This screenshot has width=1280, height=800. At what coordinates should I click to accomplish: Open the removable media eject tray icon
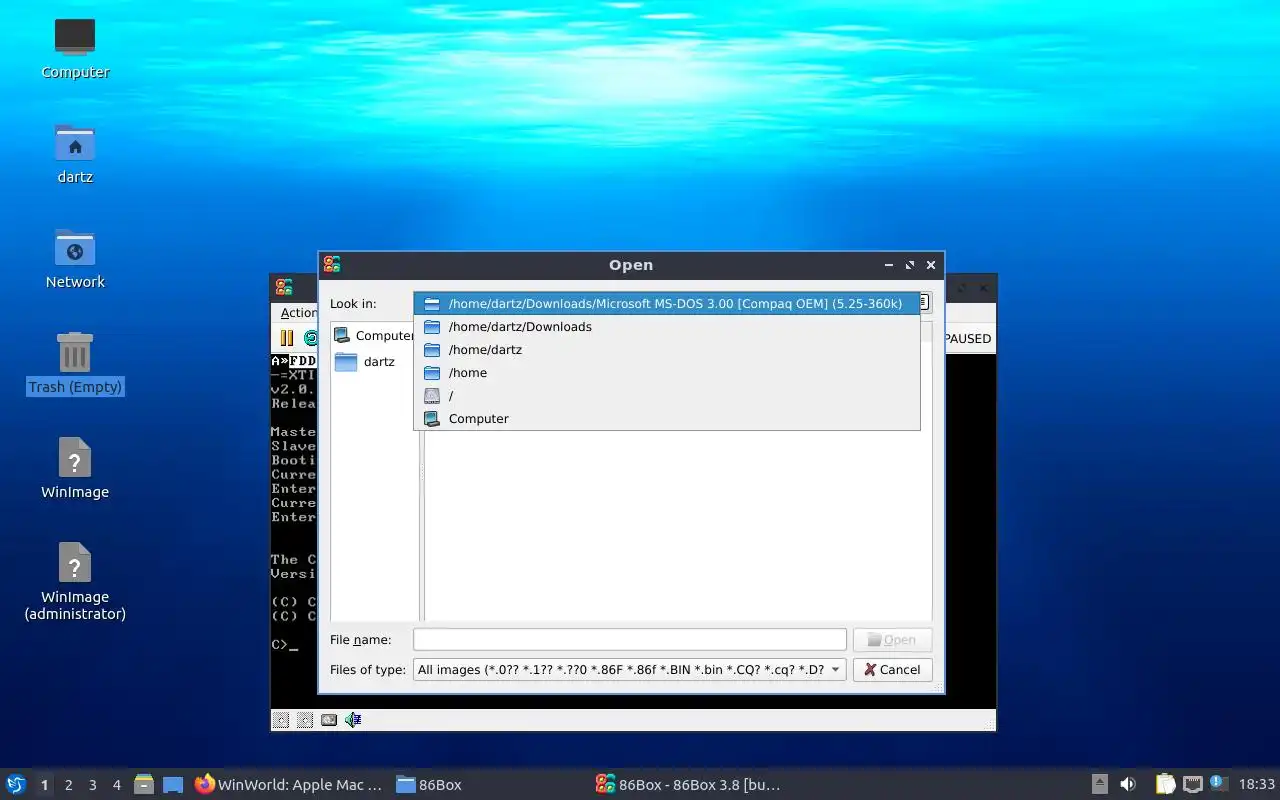[x=1099, y=785]
